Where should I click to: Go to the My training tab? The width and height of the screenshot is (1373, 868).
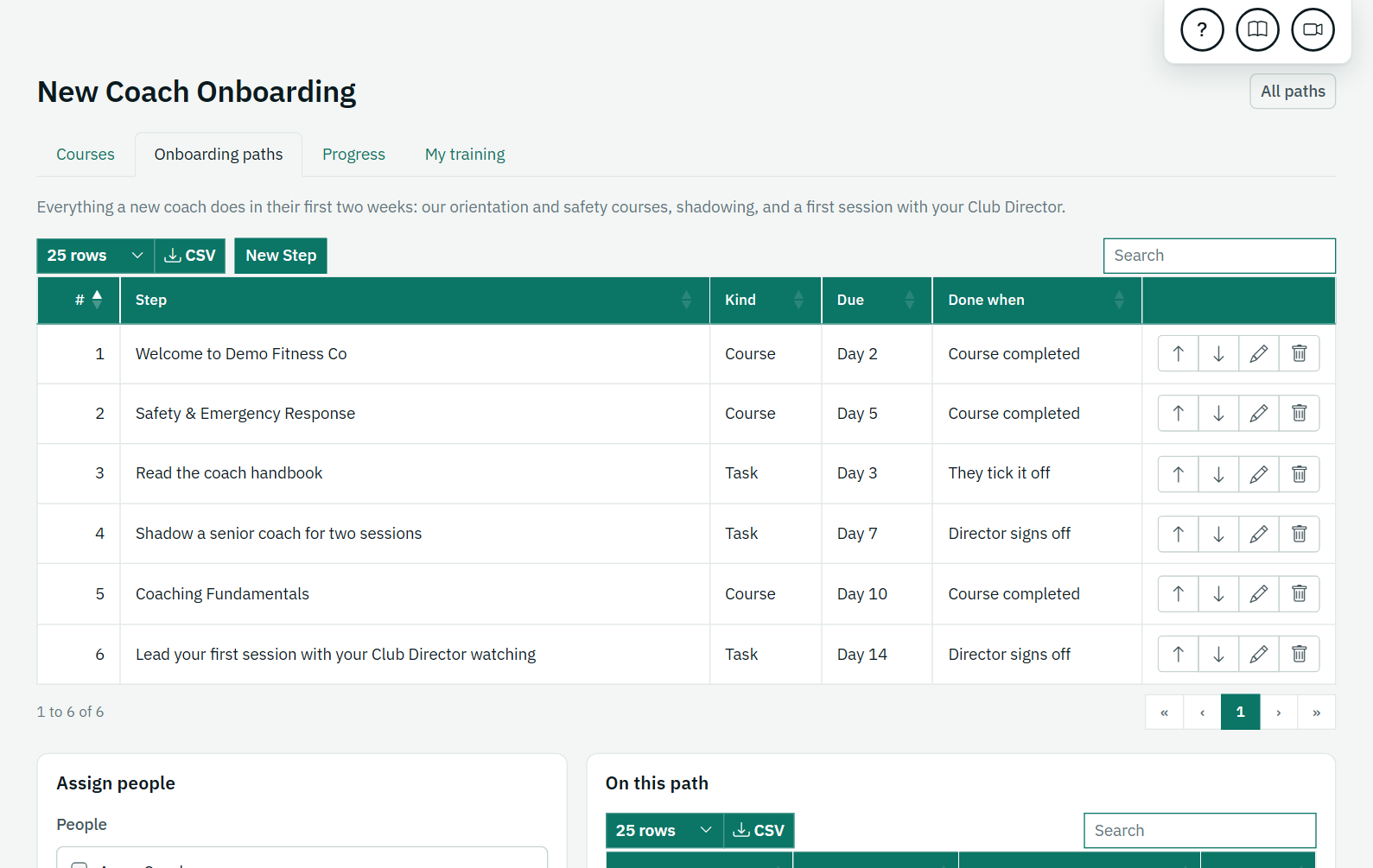pos(465,155)
